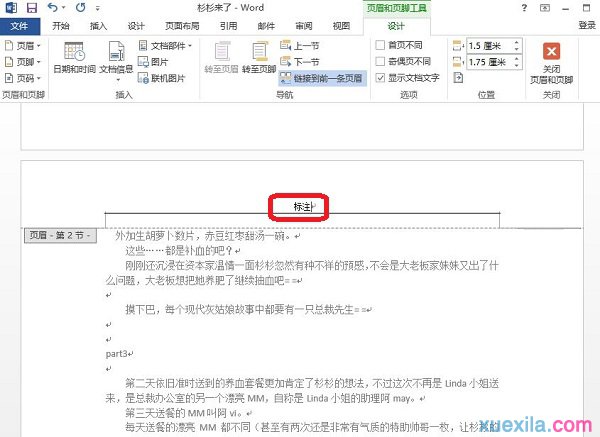Click the 转至页脚 go to footer button
The image size is (600, 437).
click(259, 57)
